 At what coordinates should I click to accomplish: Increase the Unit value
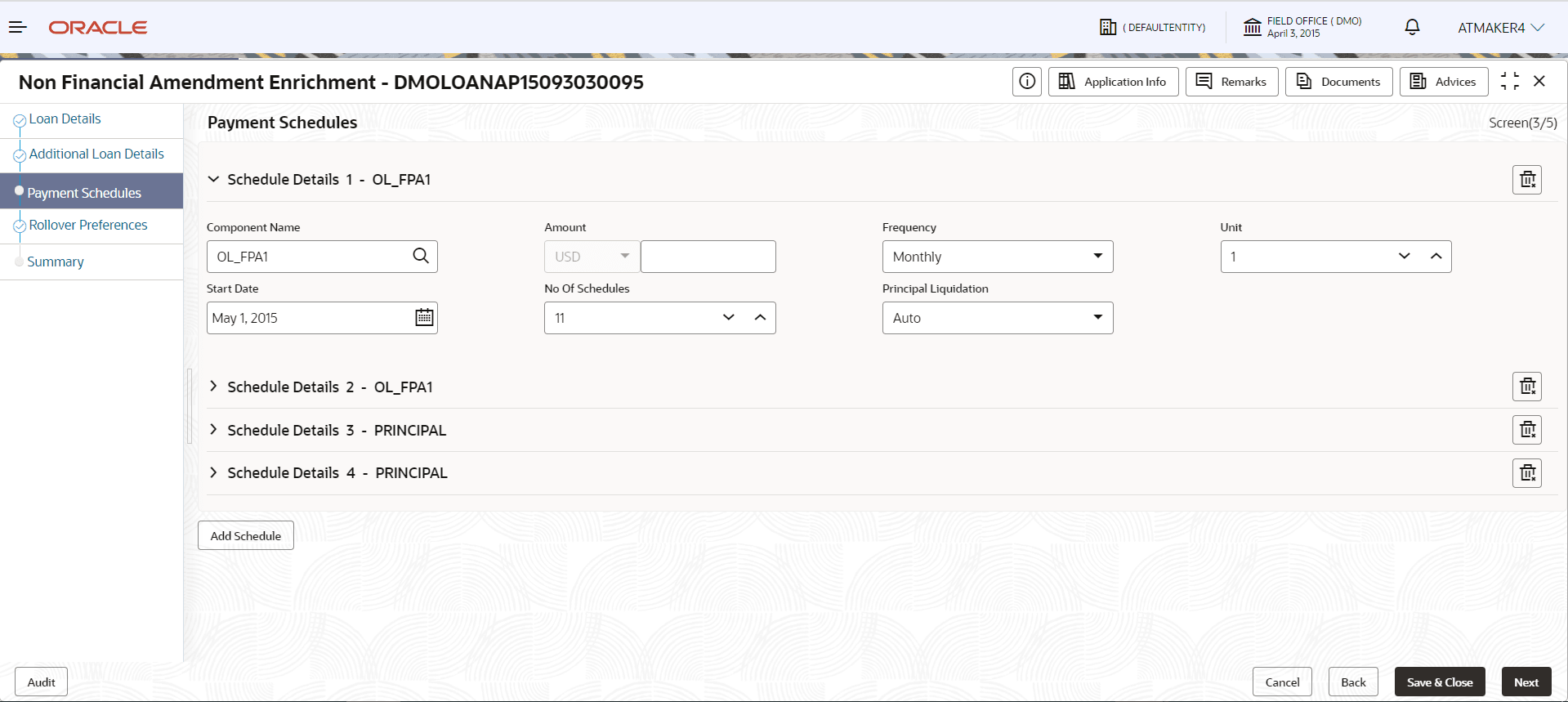pyautogui.click(x=1436, y=257)
